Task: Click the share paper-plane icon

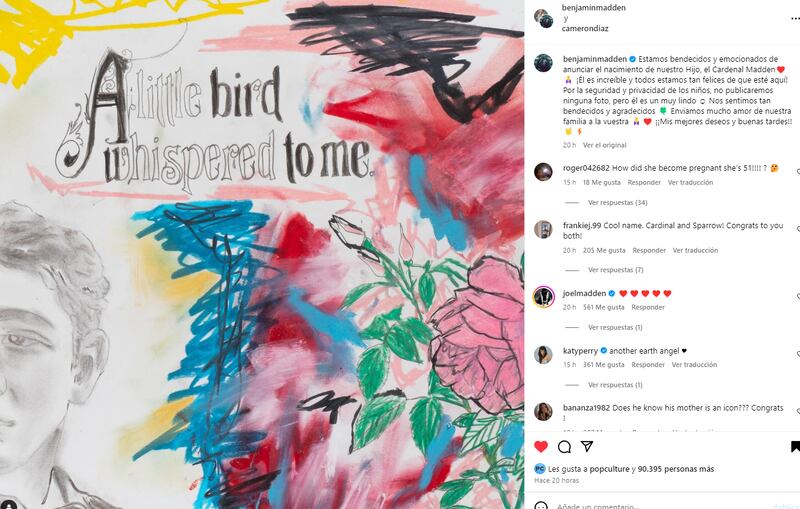Action: (587, 446)
